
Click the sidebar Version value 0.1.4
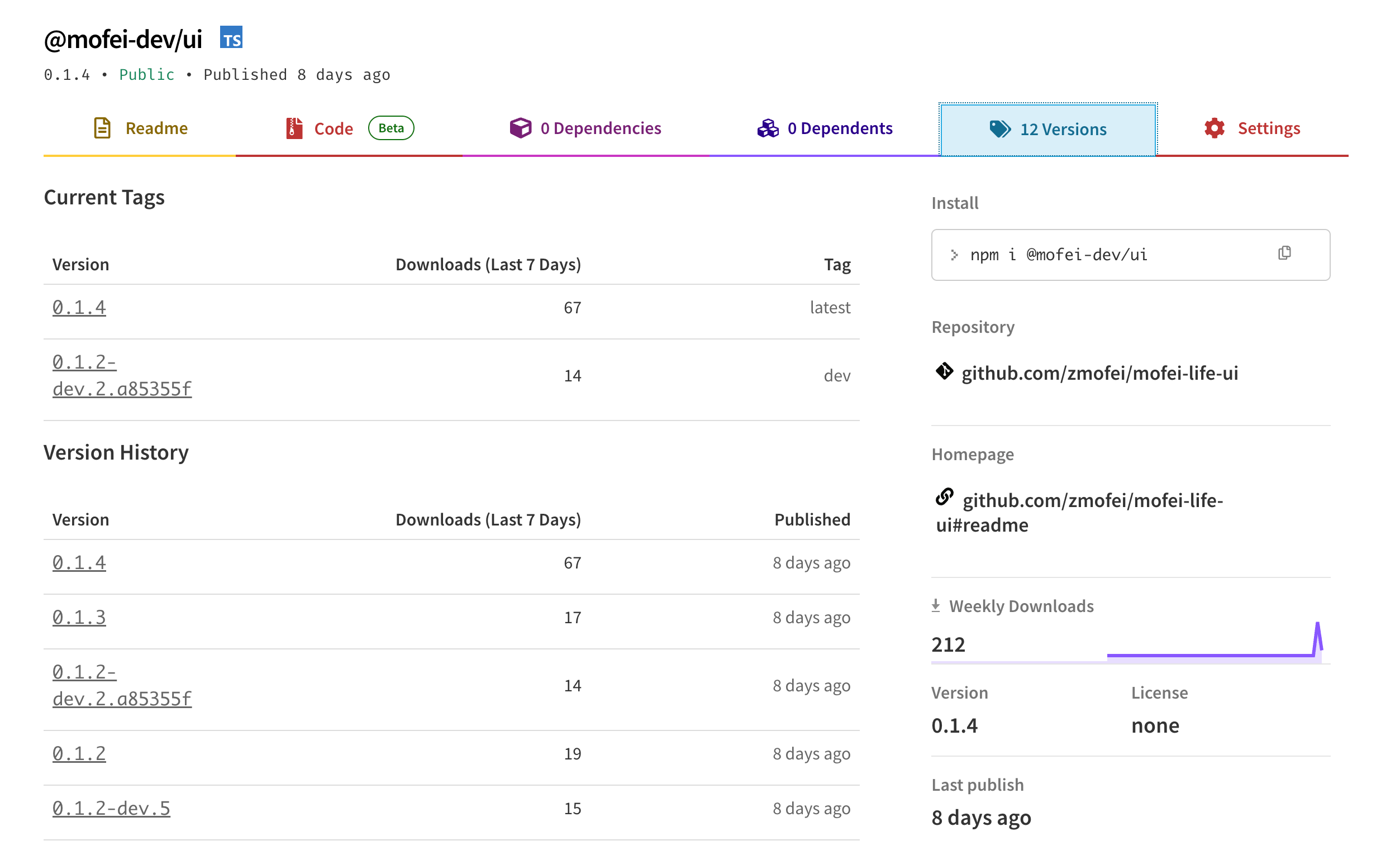pos(955,725)
